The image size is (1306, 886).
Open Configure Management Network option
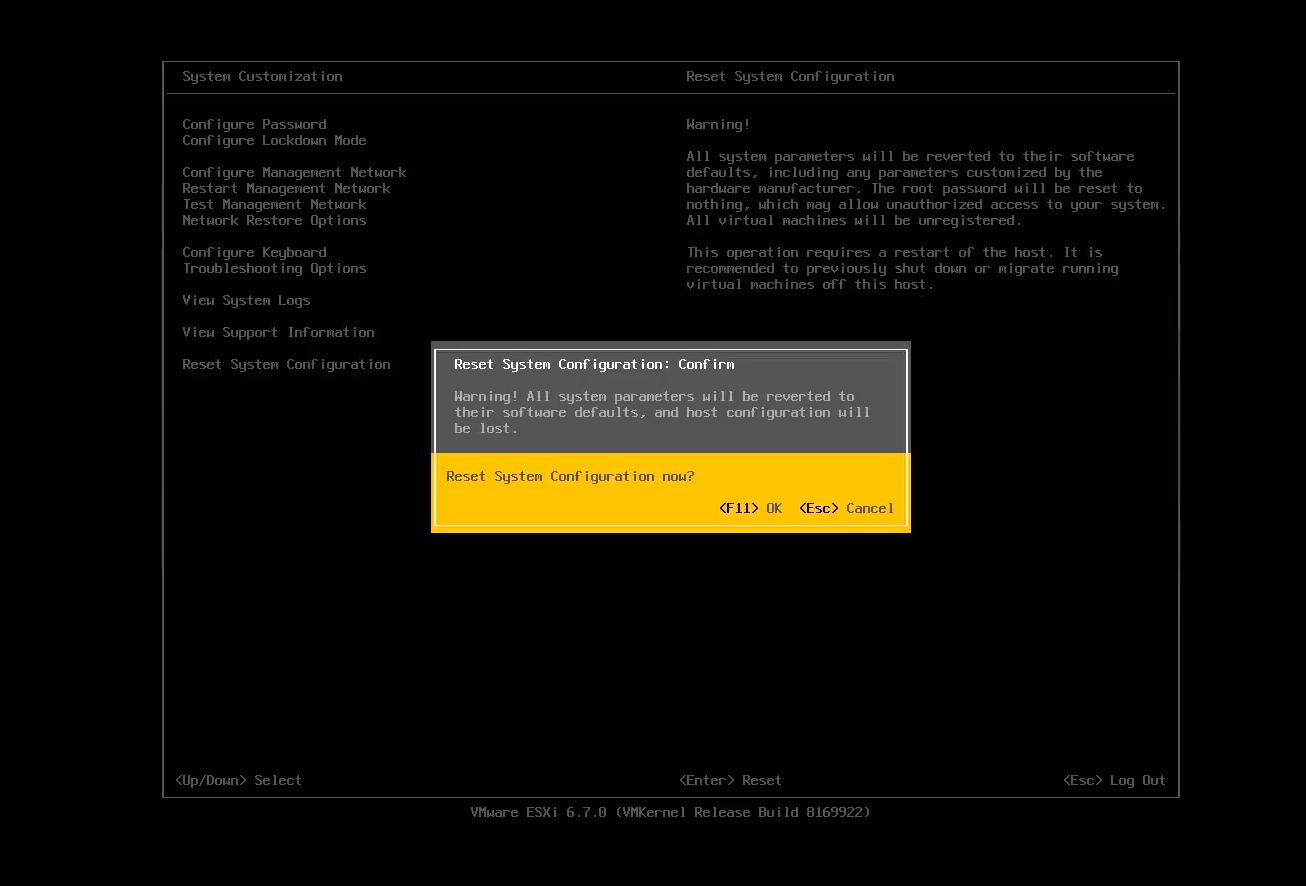pos(294,172)
